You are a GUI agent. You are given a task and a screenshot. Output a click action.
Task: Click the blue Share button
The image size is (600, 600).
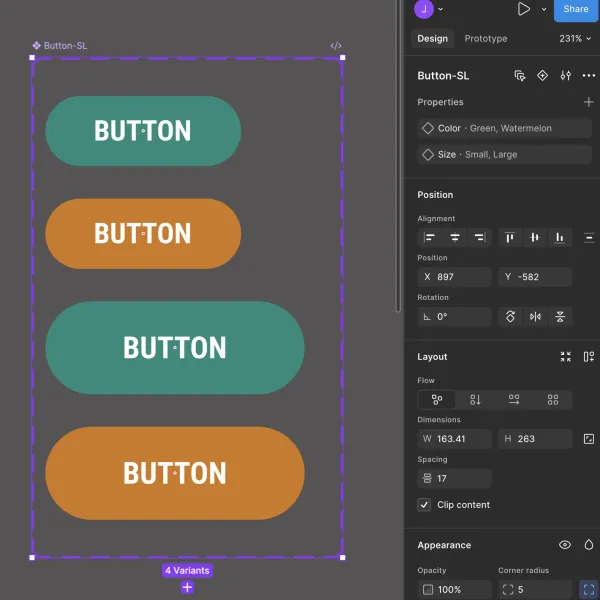pos(576,9)
